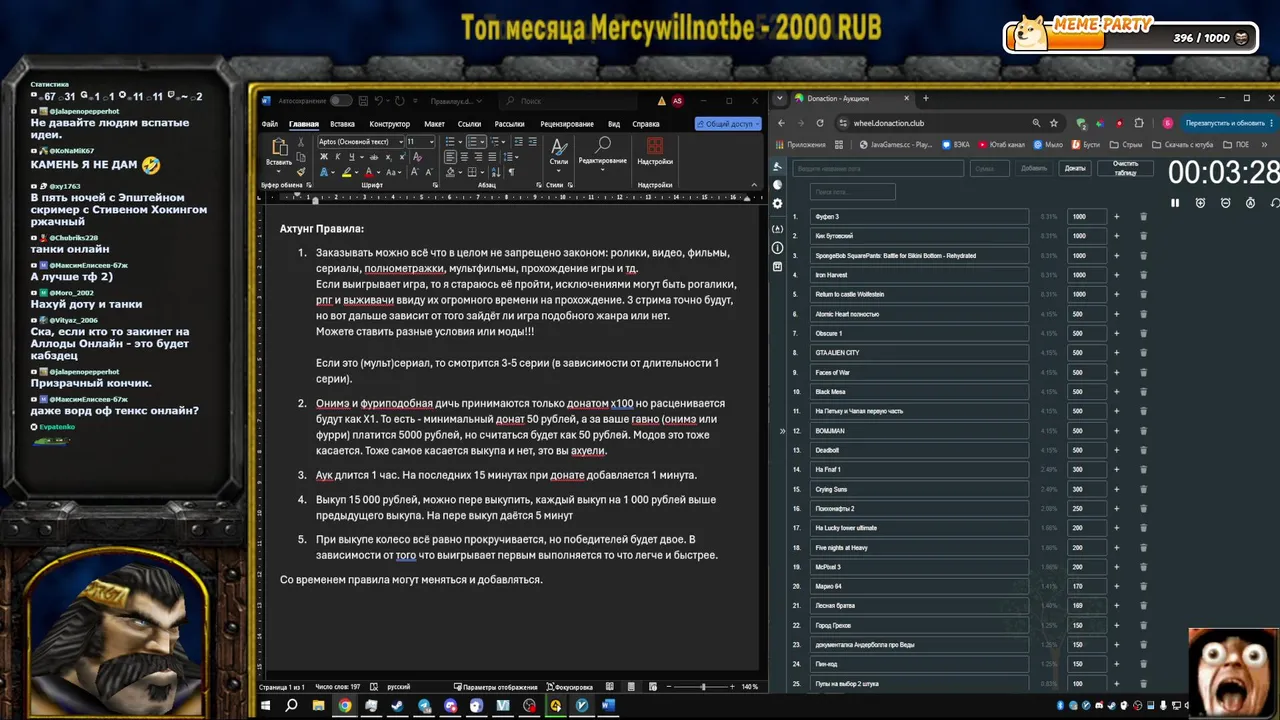This screenshot has height=720, width=1280.
Task: Click the Донаты button
Action: tap(1075, 168)
